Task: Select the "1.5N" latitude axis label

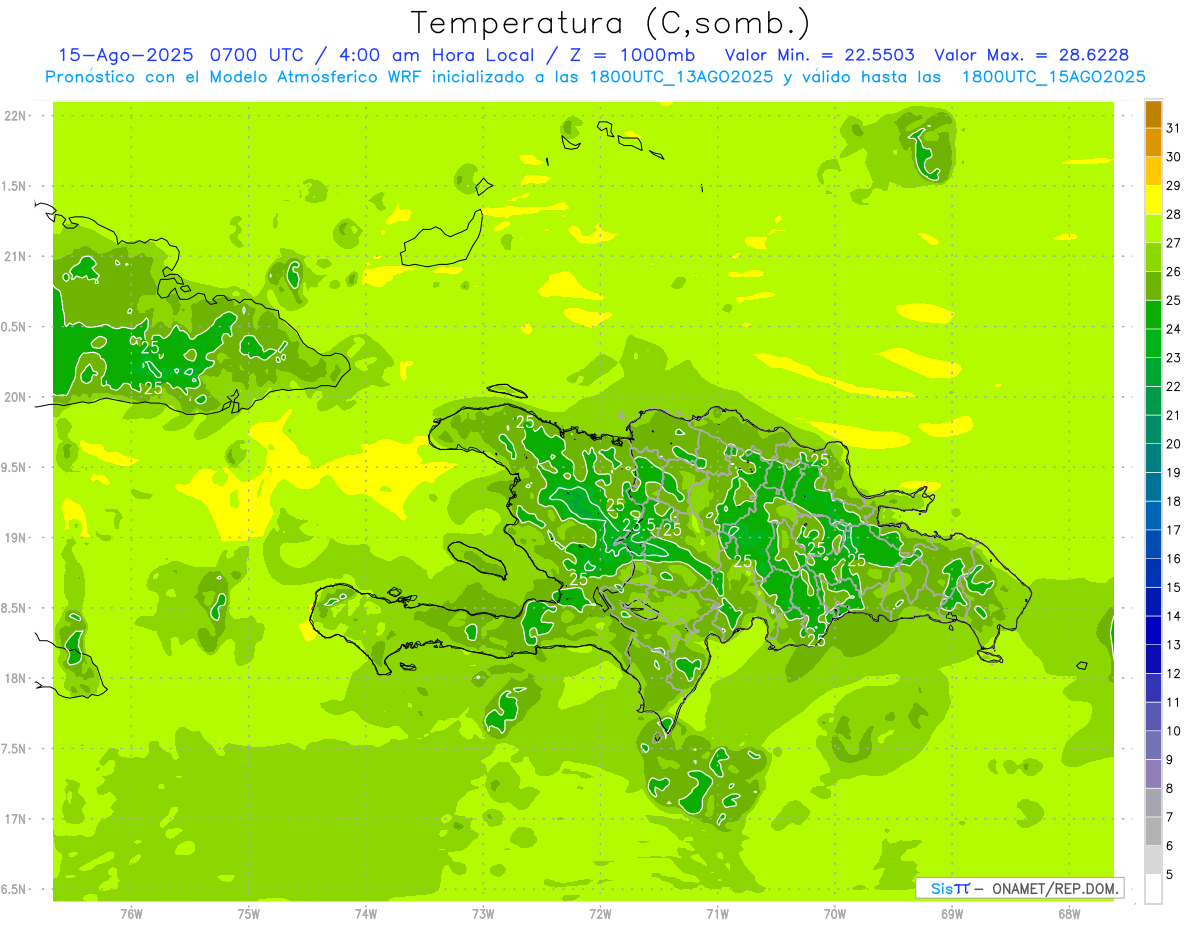Action: point(15,186)
